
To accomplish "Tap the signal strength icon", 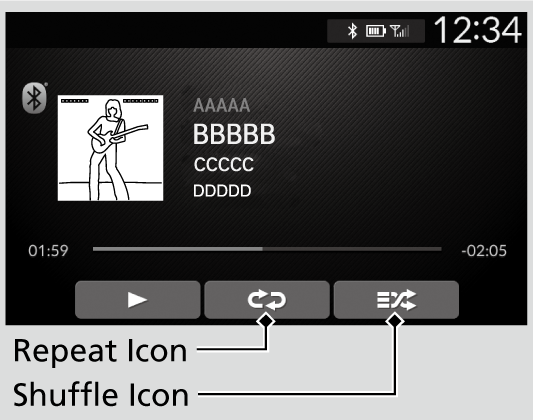I will point(400,31).
